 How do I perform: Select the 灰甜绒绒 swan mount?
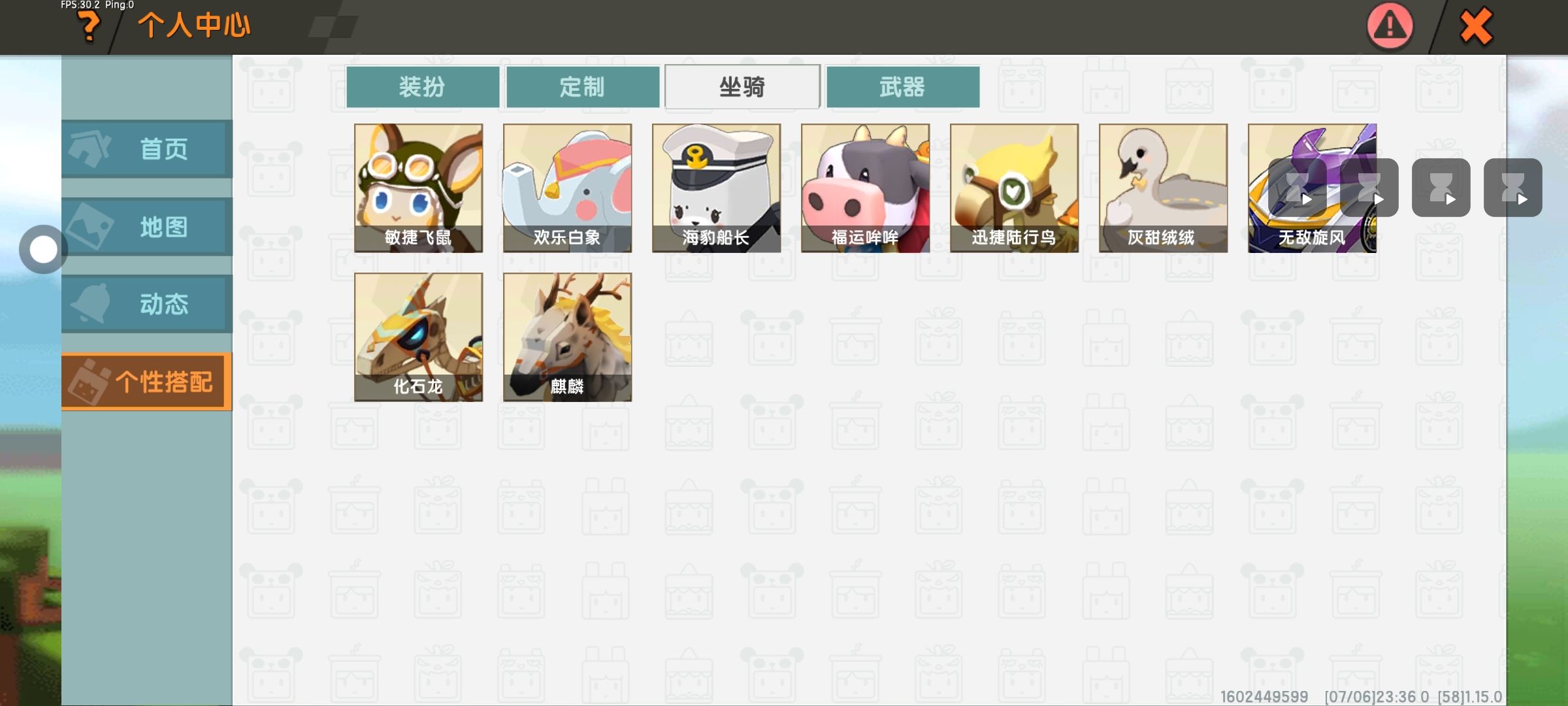click(x=1163, y=188)
